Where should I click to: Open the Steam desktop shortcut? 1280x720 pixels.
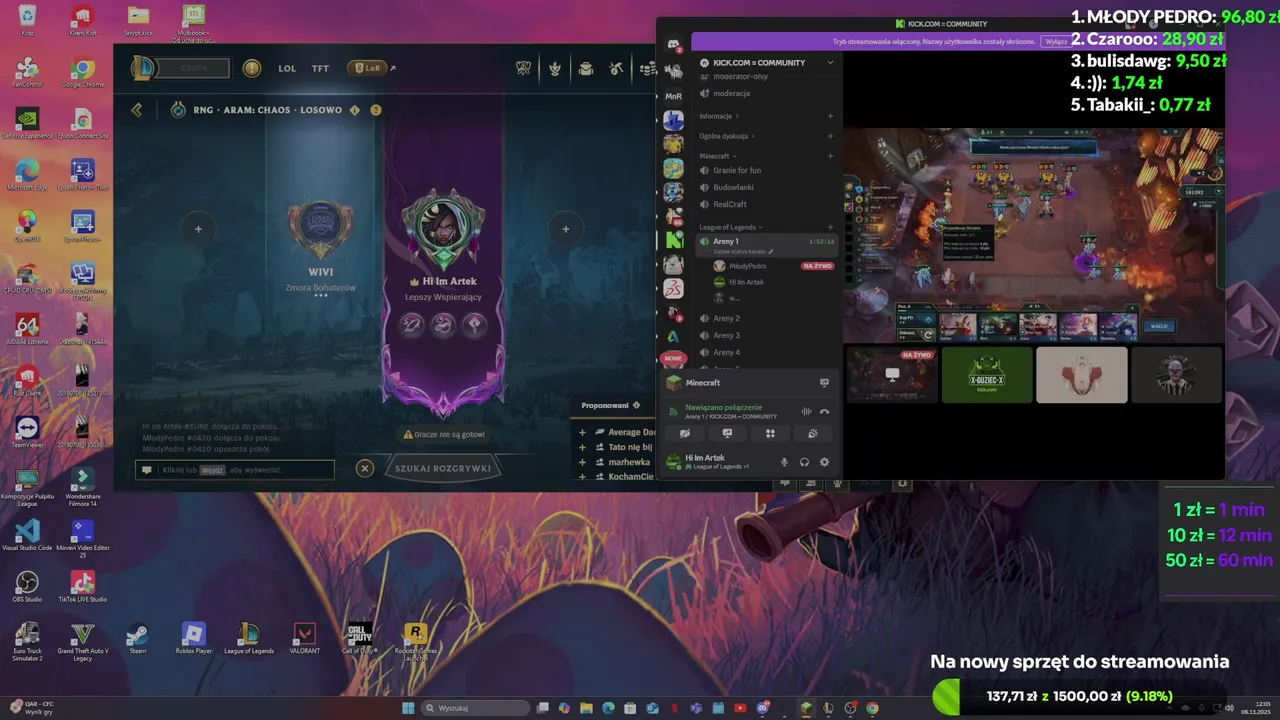coord(138,638)
